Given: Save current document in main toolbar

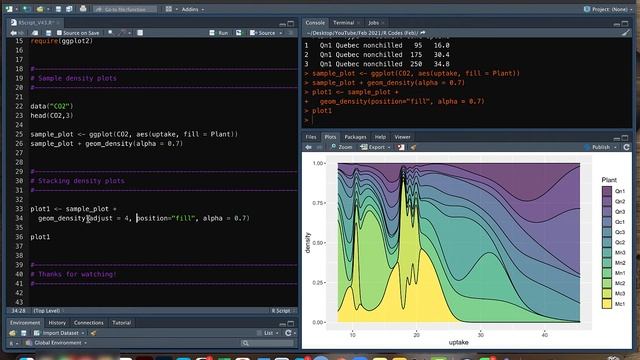Looking at the screenshot, I should 58,9.
